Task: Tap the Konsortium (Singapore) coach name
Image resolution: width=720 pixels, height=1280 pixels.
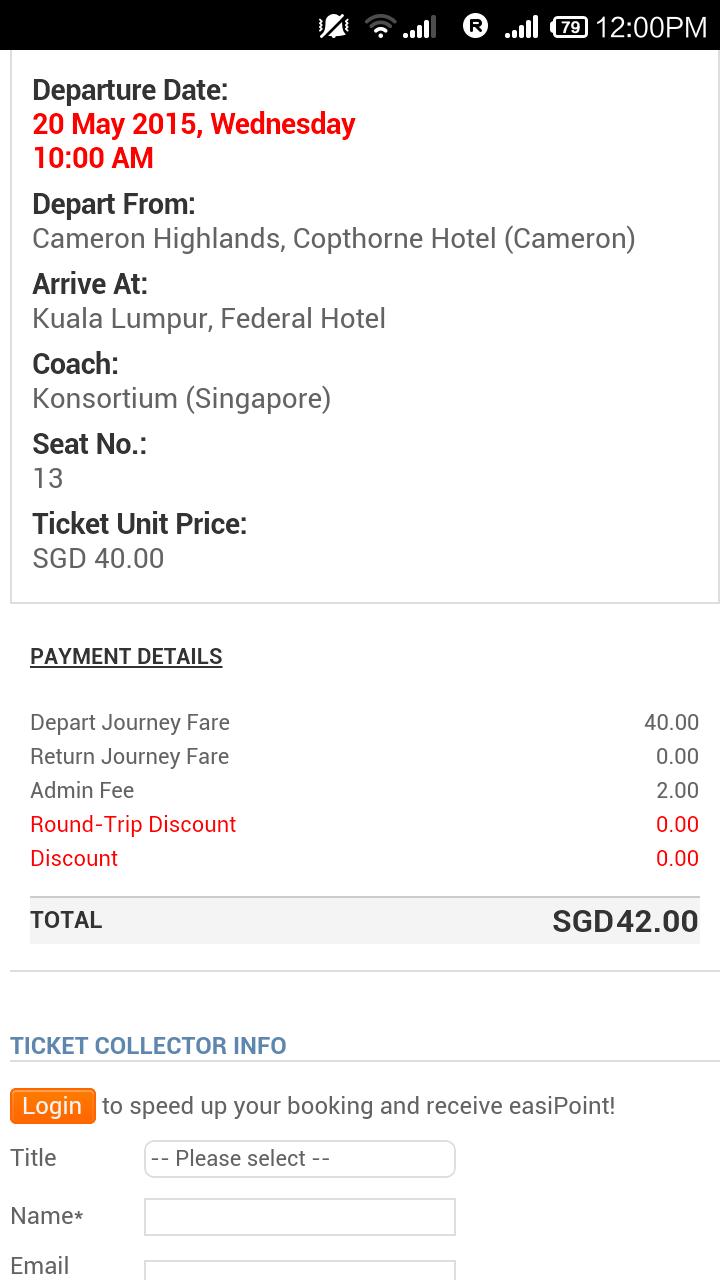Action: pos(181,399)
